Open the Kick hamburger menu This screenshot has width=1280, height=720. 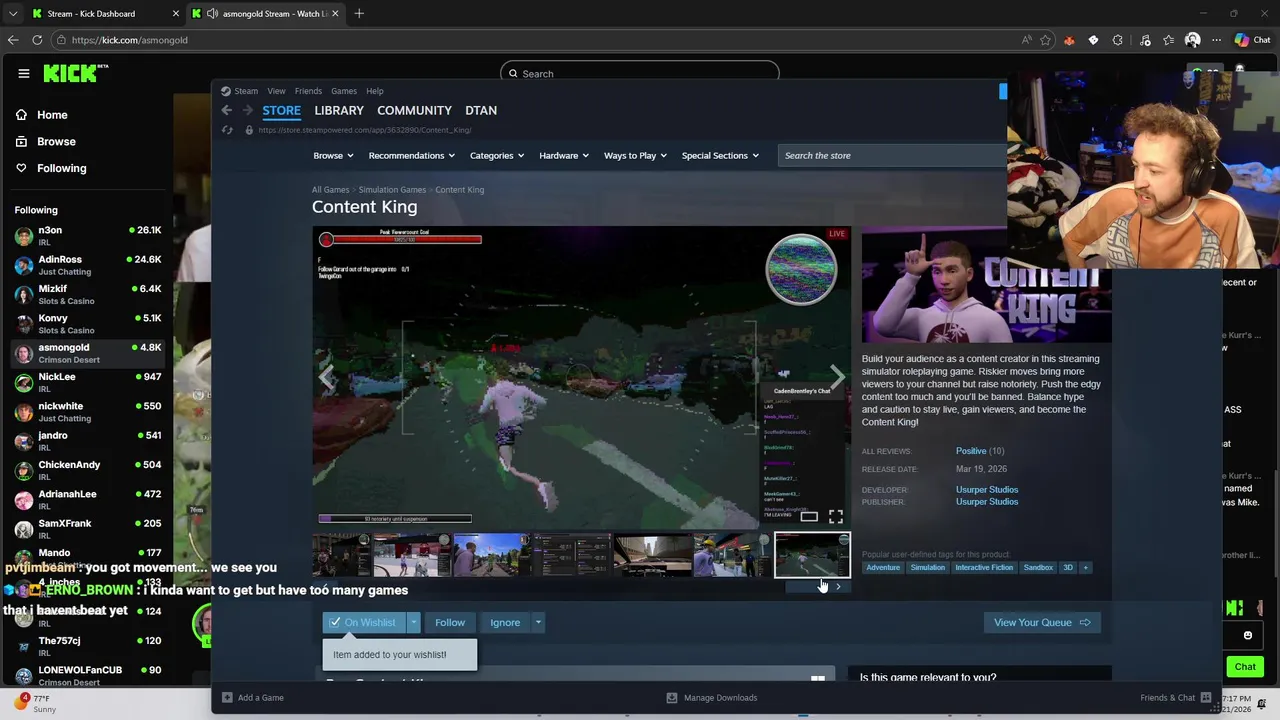pos(23,73)
